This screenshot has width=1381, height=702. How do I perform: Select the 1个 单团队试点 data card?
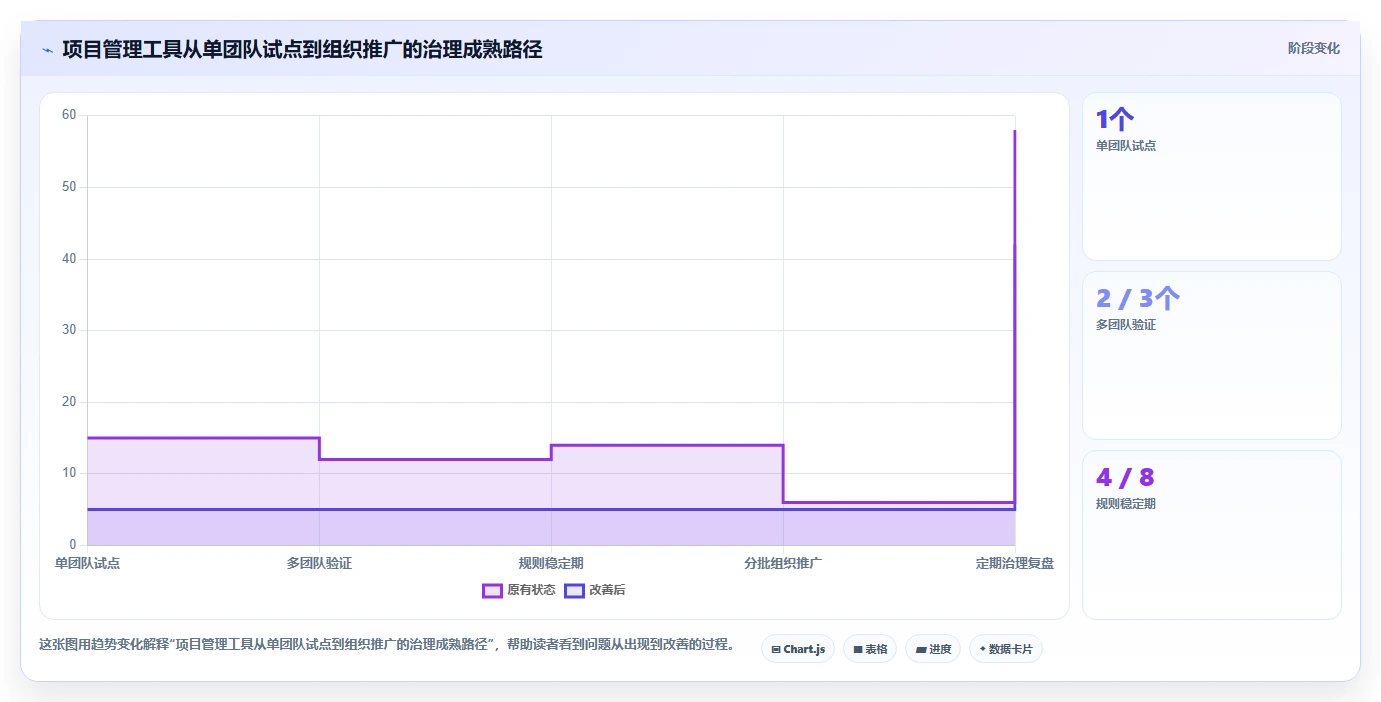1212,176
